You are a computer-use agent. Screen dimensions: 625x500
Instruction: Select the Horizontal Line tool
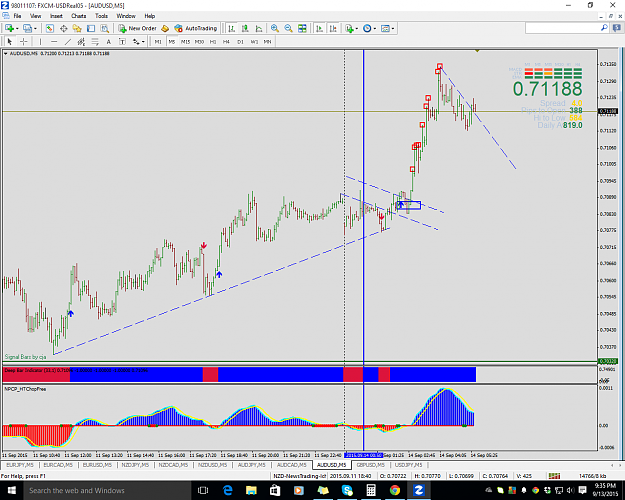coord(54,41)
